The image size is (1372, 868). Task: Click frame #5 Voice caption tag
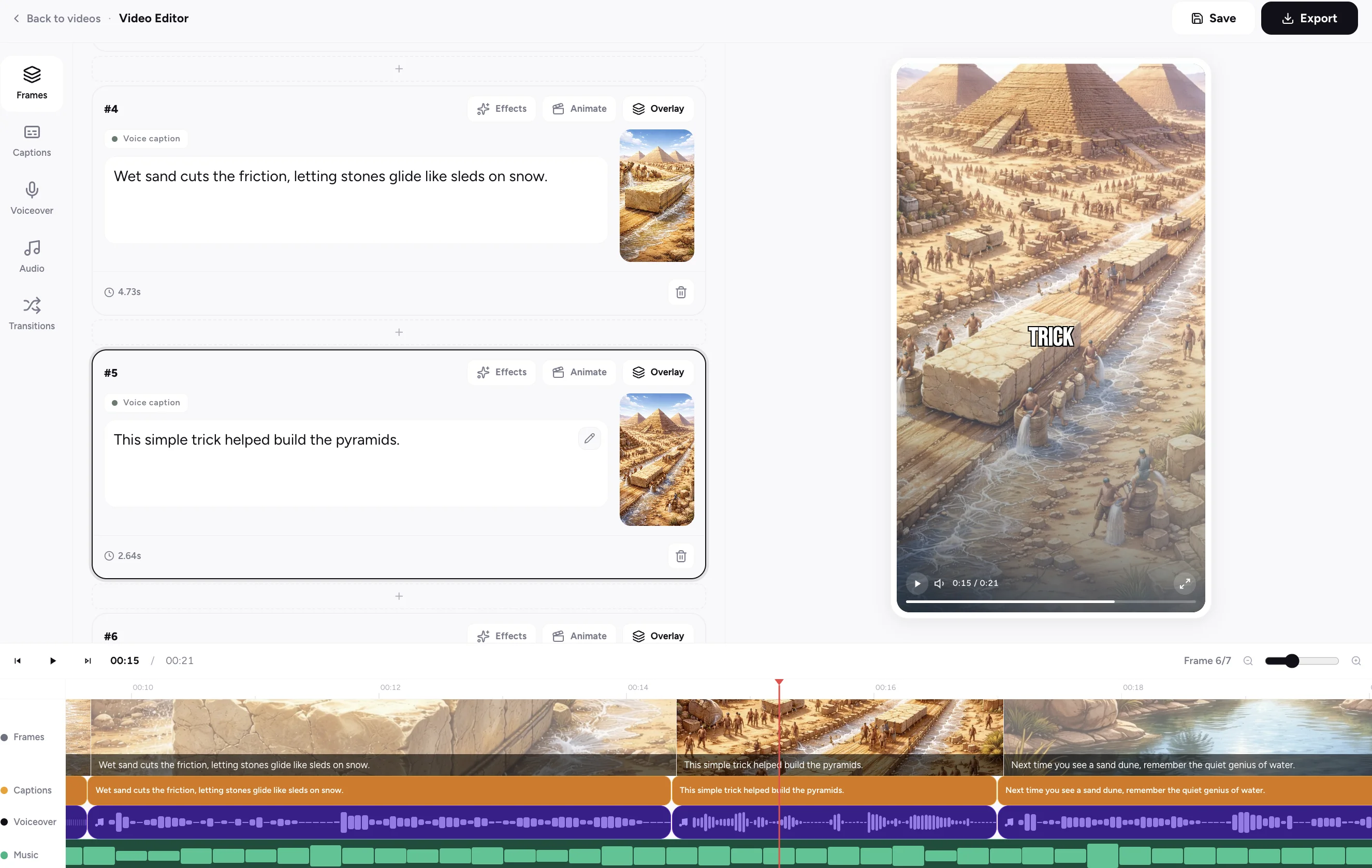pos(146,403)
